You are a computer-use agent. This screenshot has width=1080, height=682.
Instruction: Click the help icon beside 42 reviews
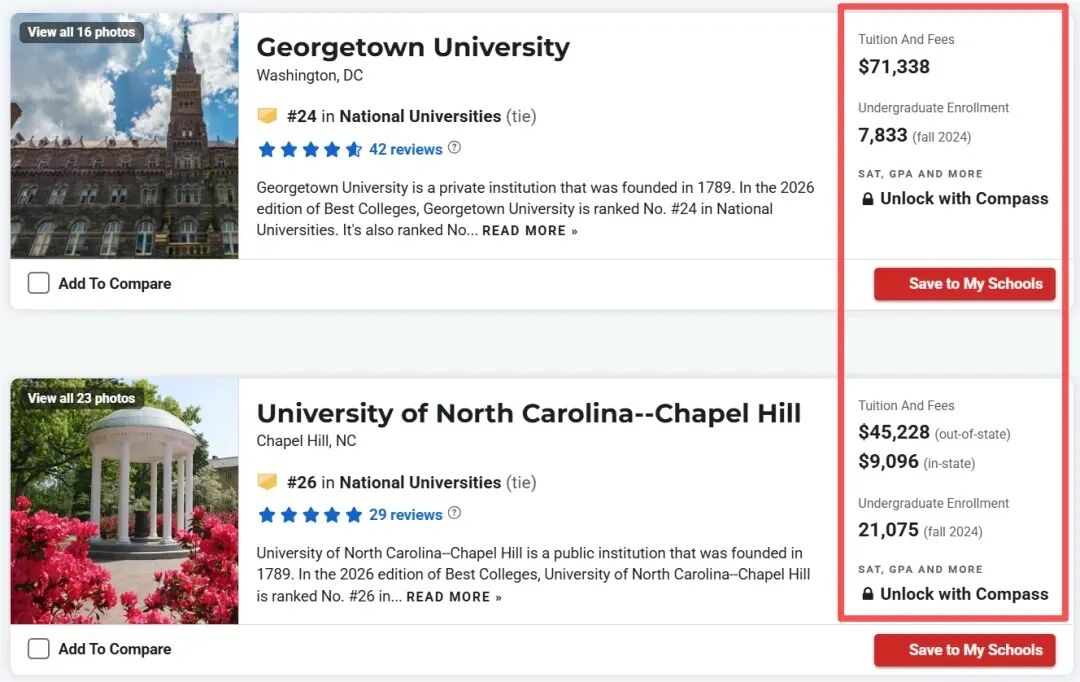click(x=454, y=148)
